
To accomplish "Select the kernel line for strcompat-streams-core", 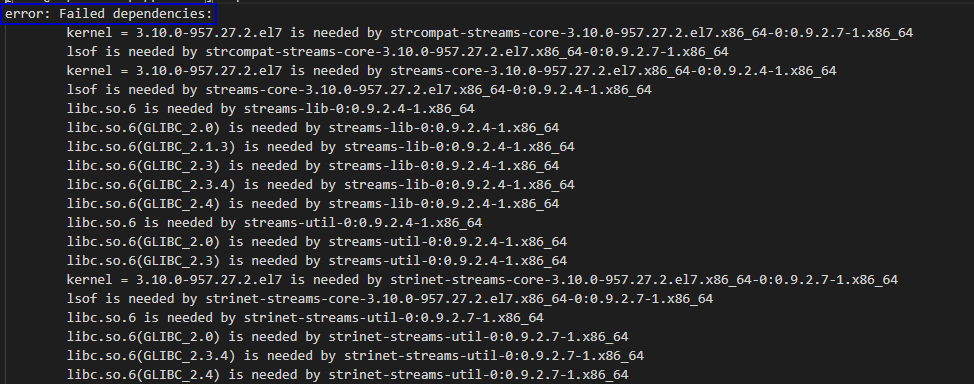I will pyautogui.click(x=489, y=33).
